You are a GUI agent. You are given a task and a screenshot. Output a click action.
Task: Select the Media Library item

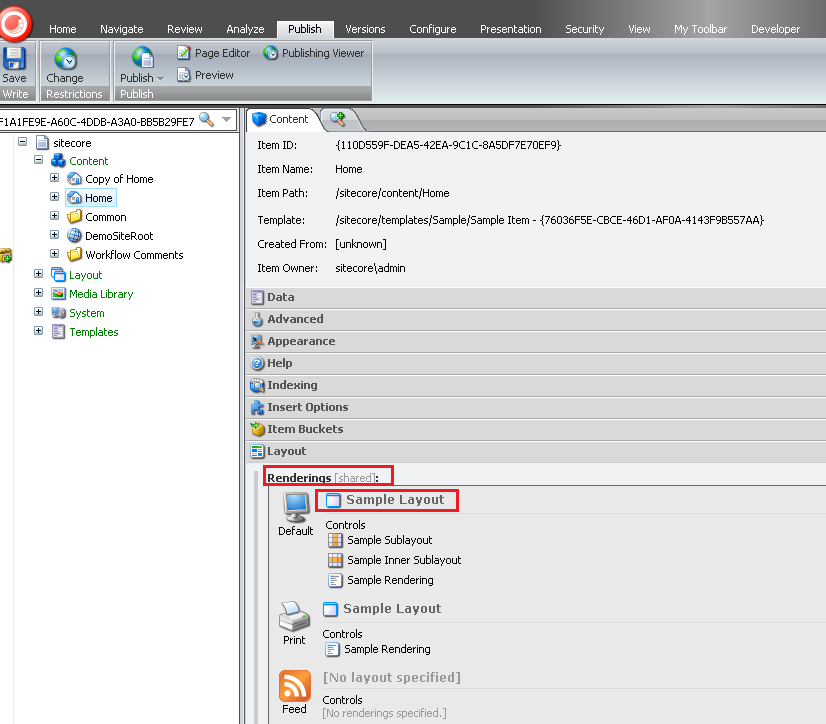[x=93, y=294]
